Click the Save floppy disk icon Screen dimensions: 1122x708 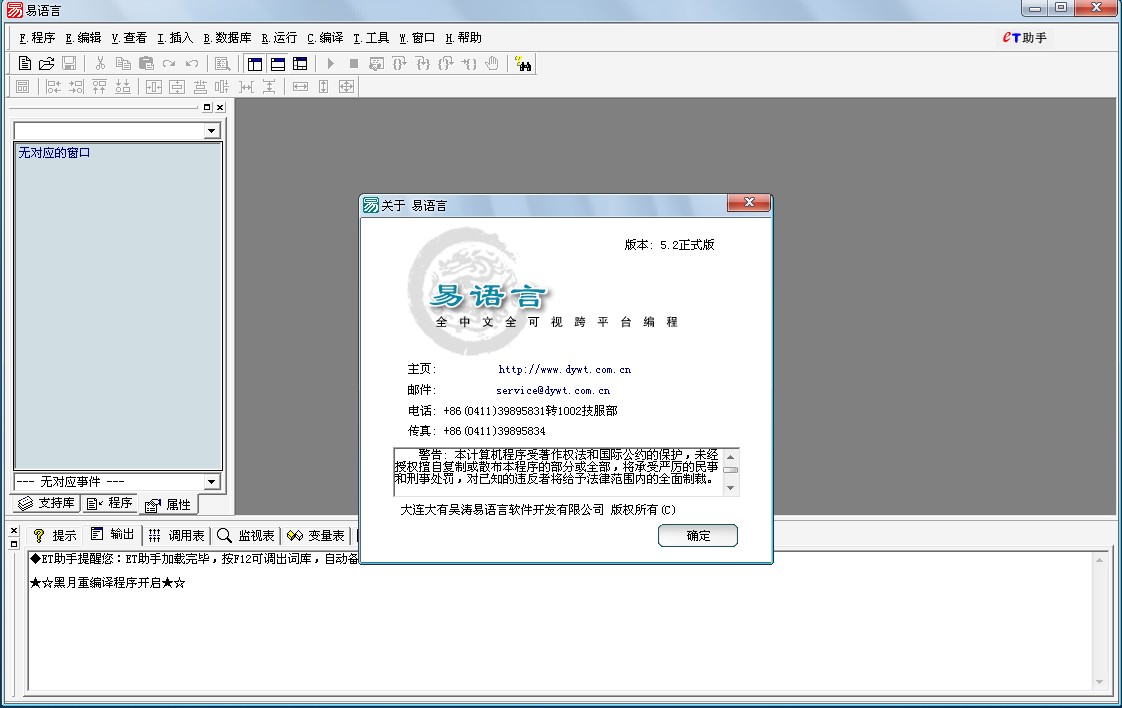pos(69,64)
